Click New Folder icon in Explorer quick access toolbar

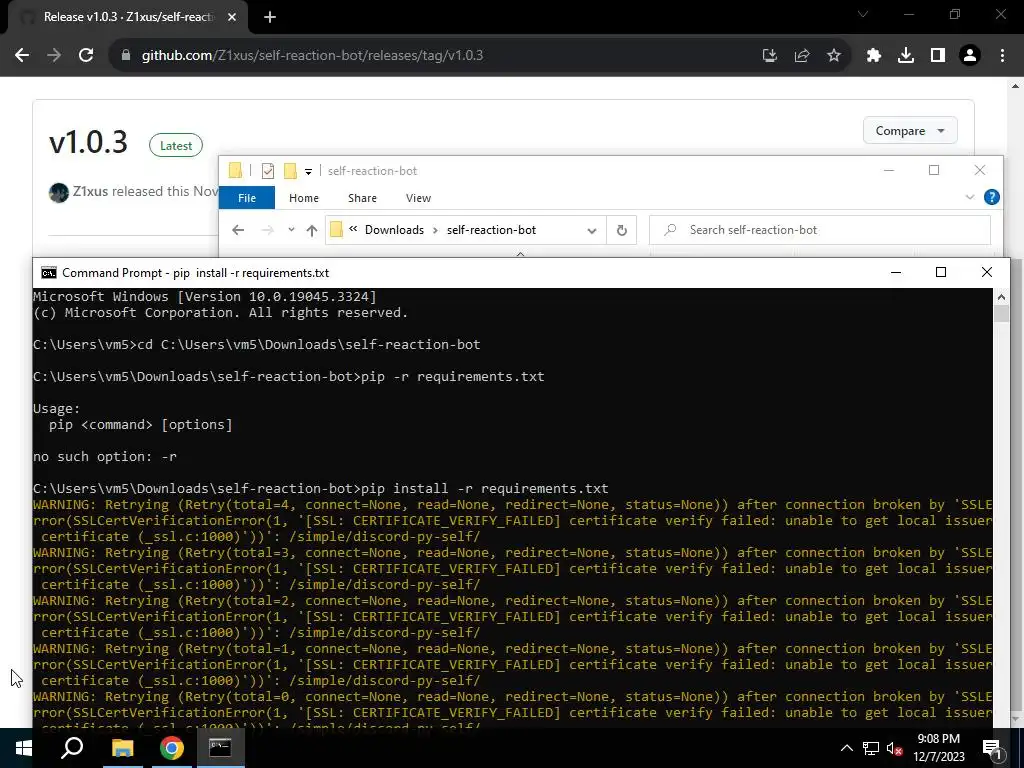(290, 171)
